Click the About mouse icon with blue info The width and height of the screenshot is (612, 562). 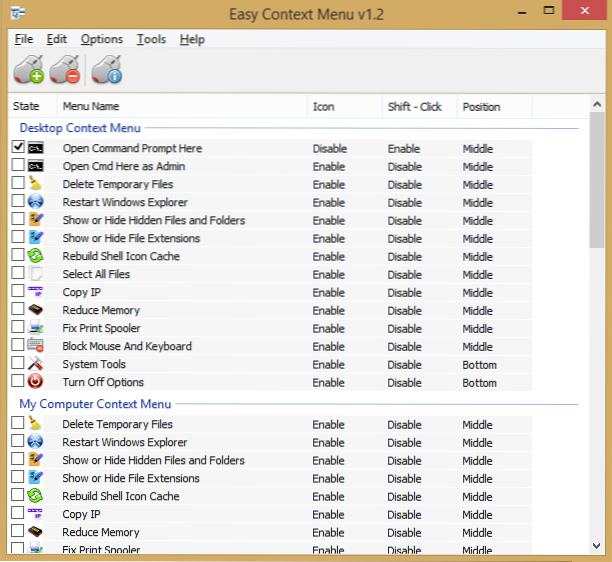(x=107, y=69)
